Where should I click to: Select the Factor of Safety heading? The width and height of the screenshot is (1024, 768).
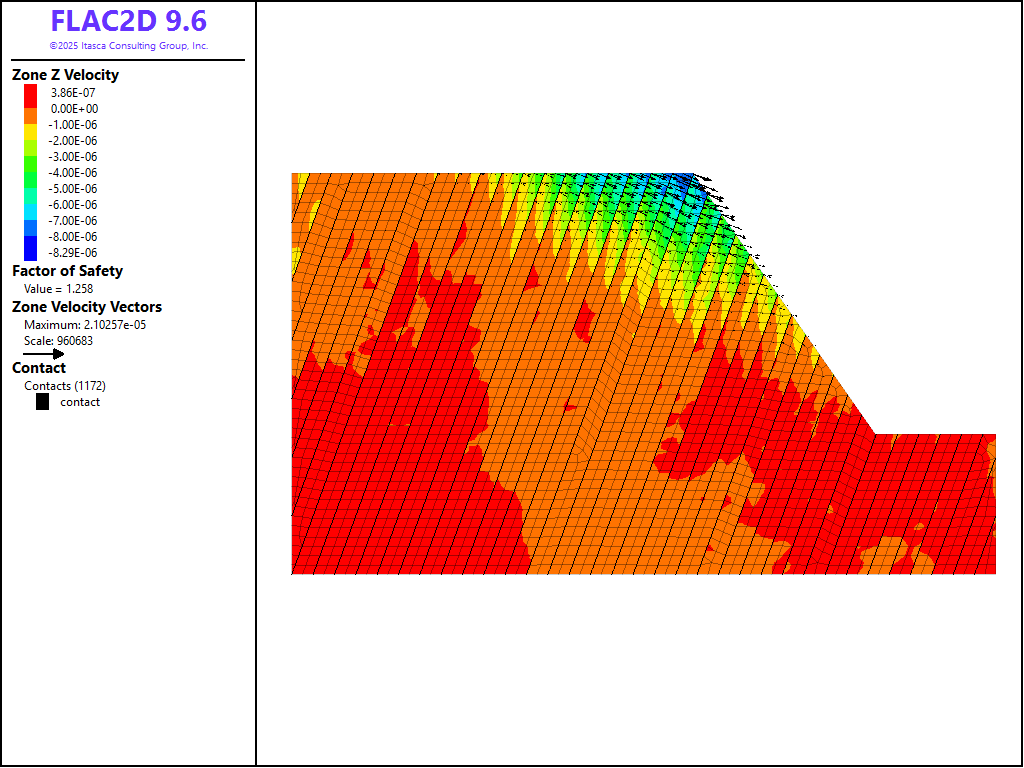pos(67,271)
